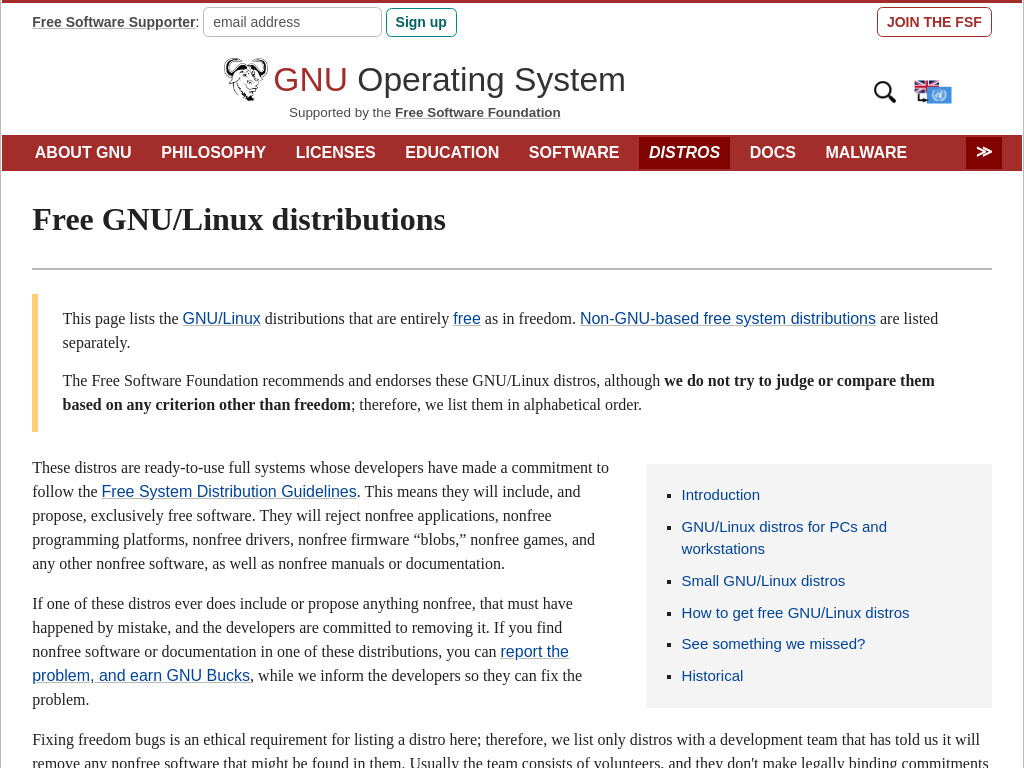The image size is (1024, 768).
Task: Jump to Small GNU/Linux distros section
Action: coord(763,581)
